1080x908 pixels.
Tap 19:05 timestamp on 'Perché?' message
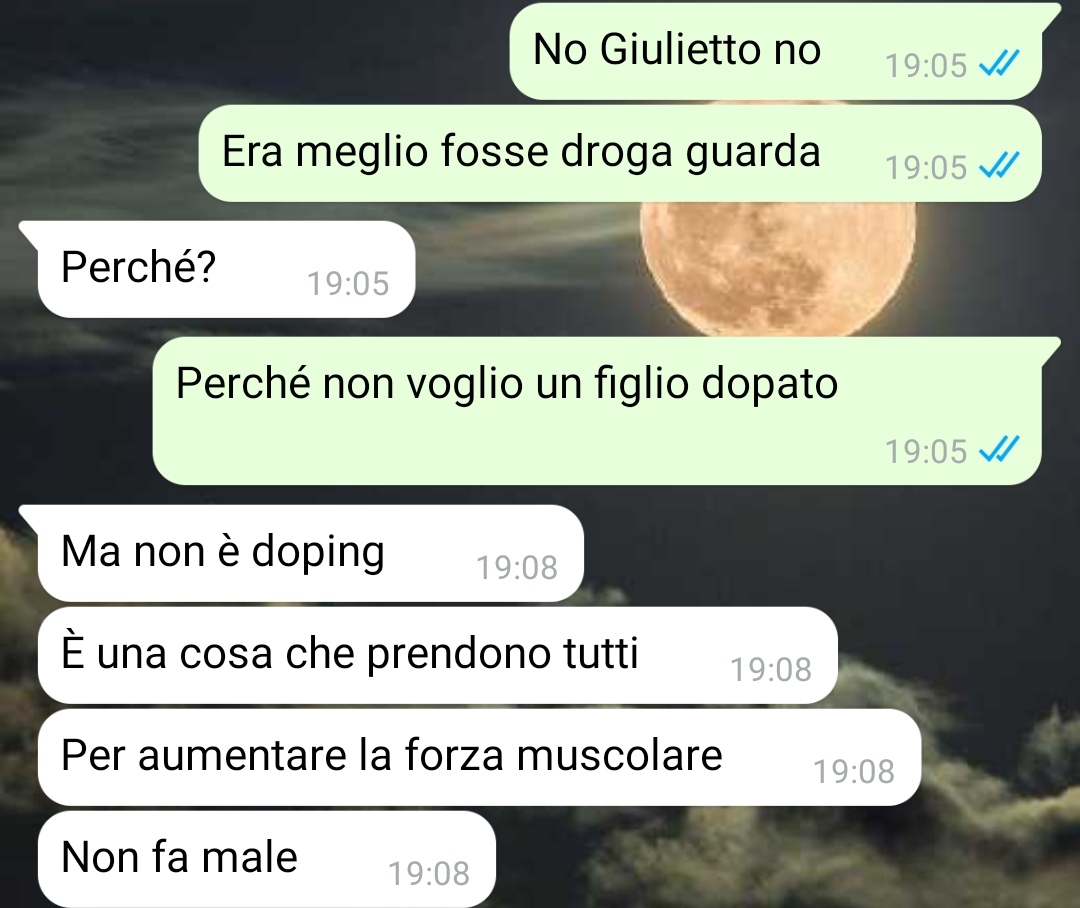click(348, 283)
